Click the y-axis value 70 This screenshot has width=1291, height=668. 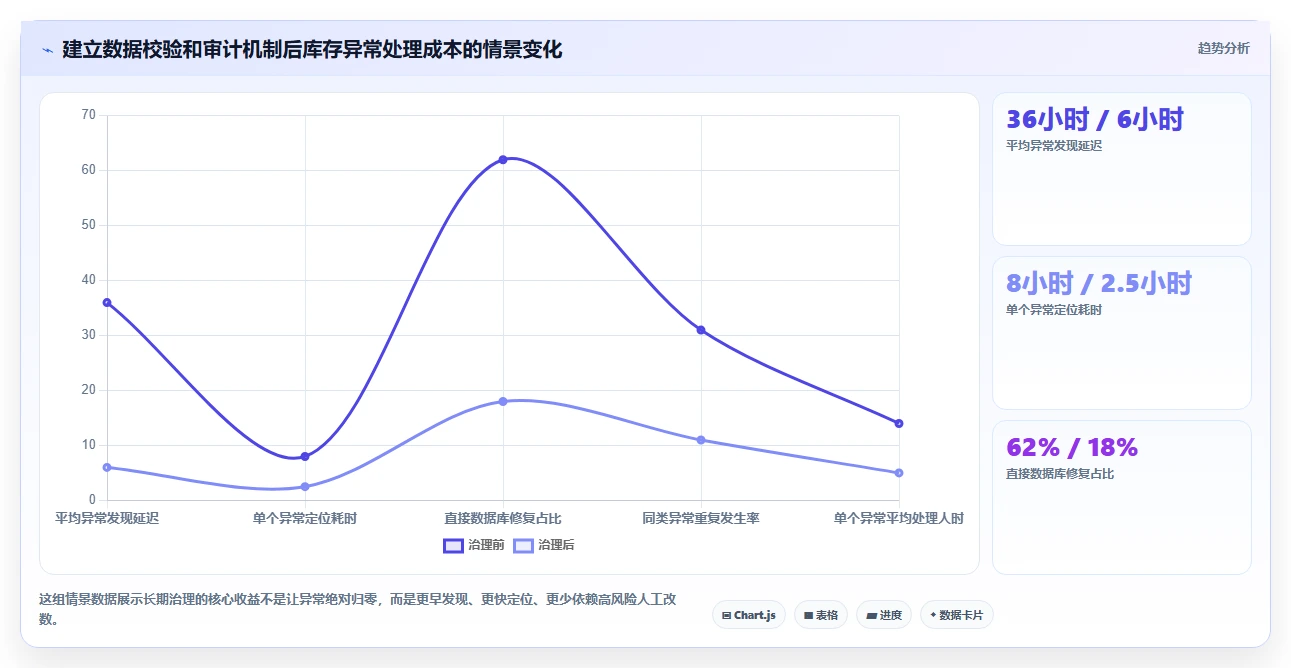coord(88,115)
